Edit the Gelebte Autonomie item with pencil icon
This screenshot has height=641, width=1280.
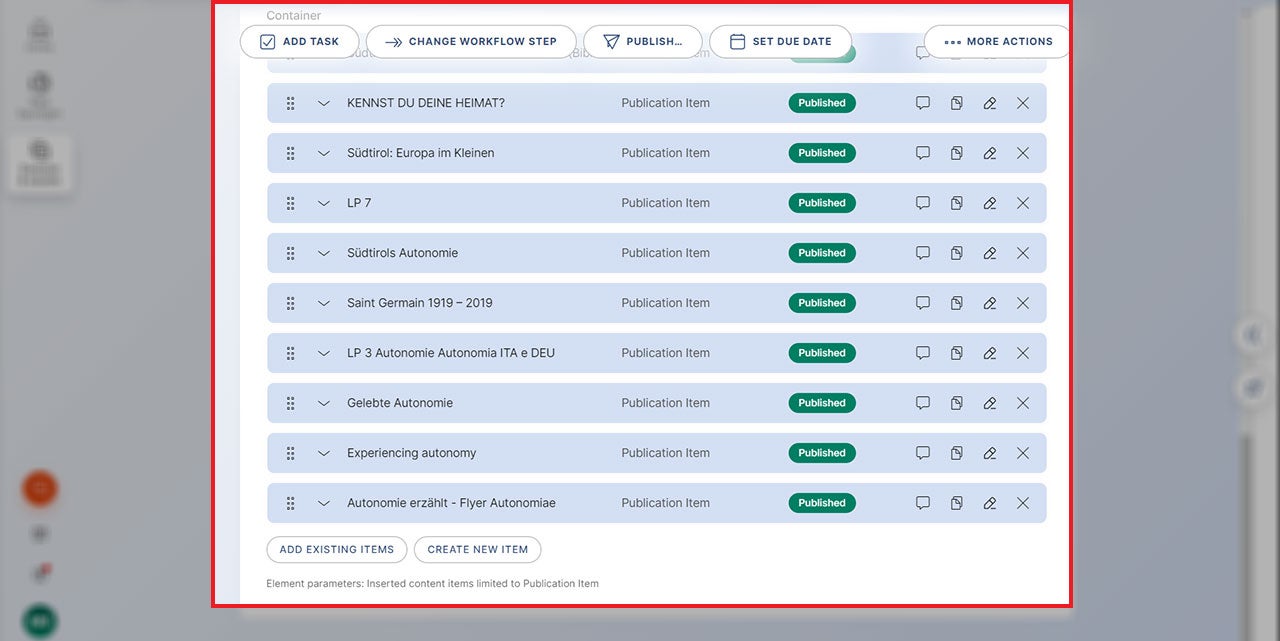[x=989, y=403]
